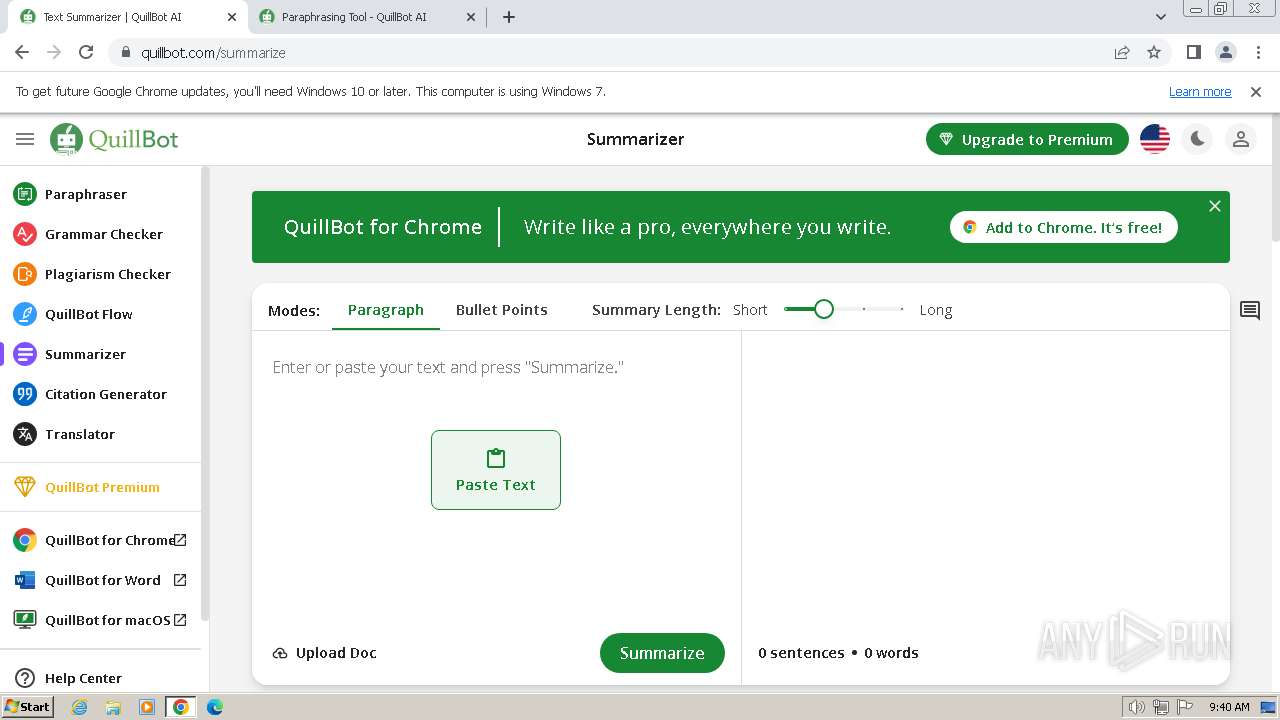Open the language flag selector

1155,139
